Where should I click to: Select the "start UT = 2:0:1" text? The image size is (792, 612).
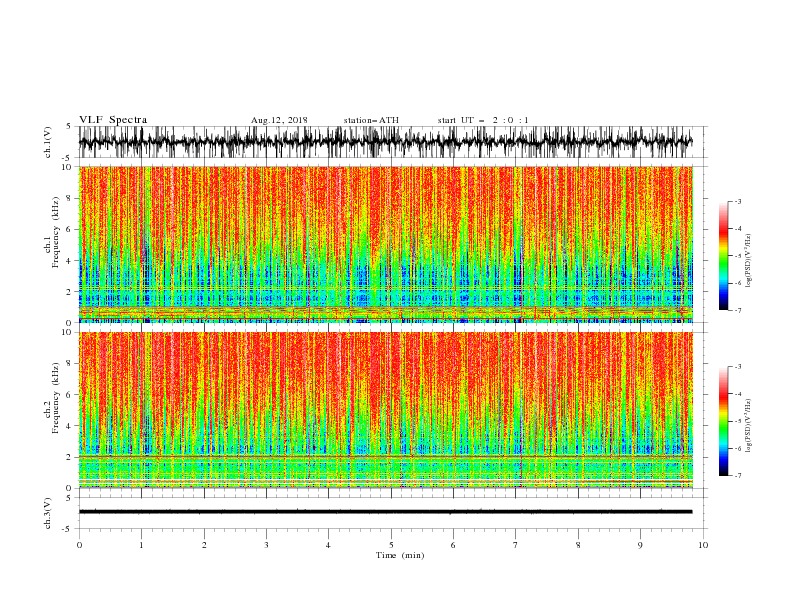(483, 120)
